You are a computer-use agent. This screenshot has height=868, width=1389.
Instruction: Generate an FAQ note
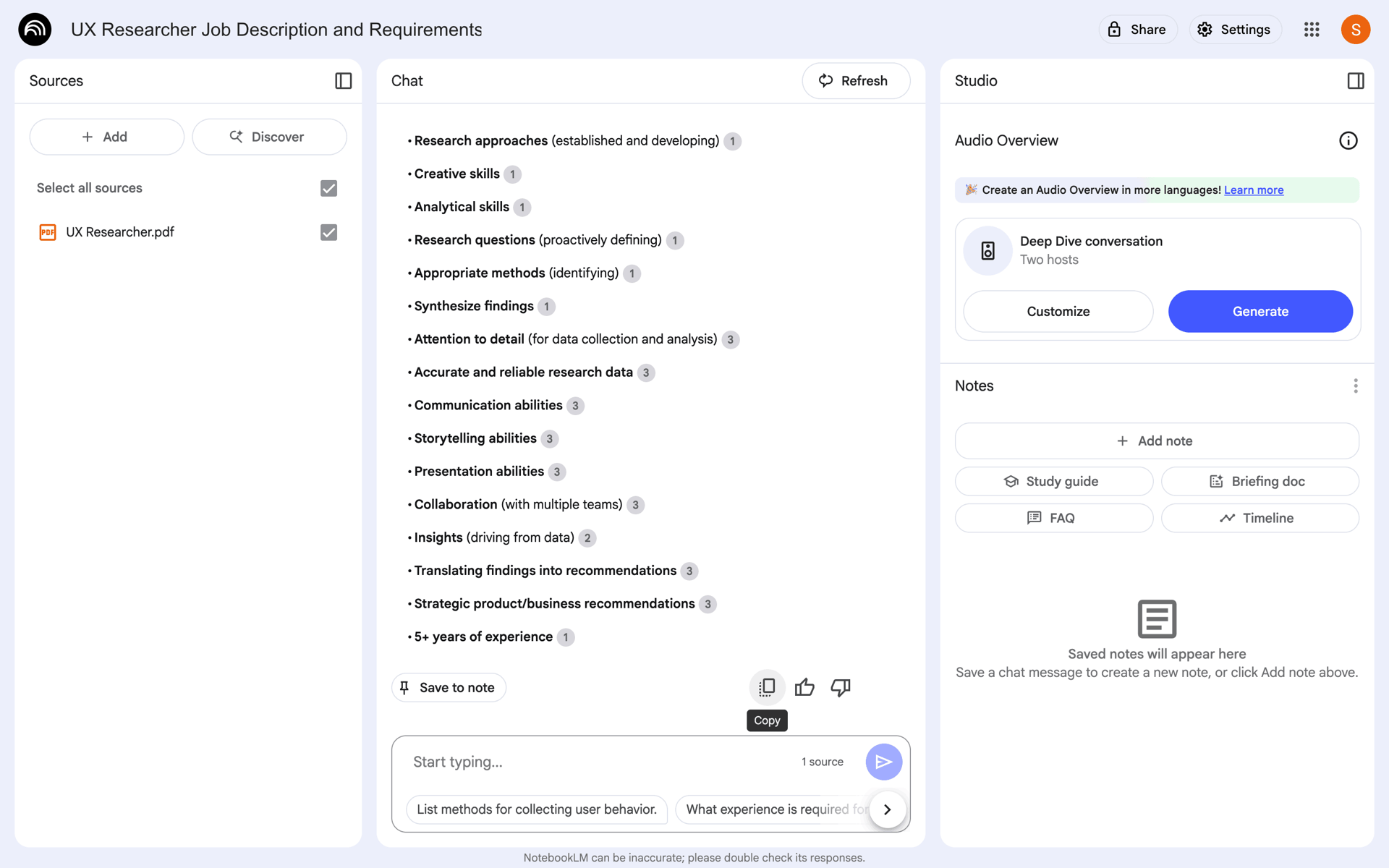tap(1054, 519)
